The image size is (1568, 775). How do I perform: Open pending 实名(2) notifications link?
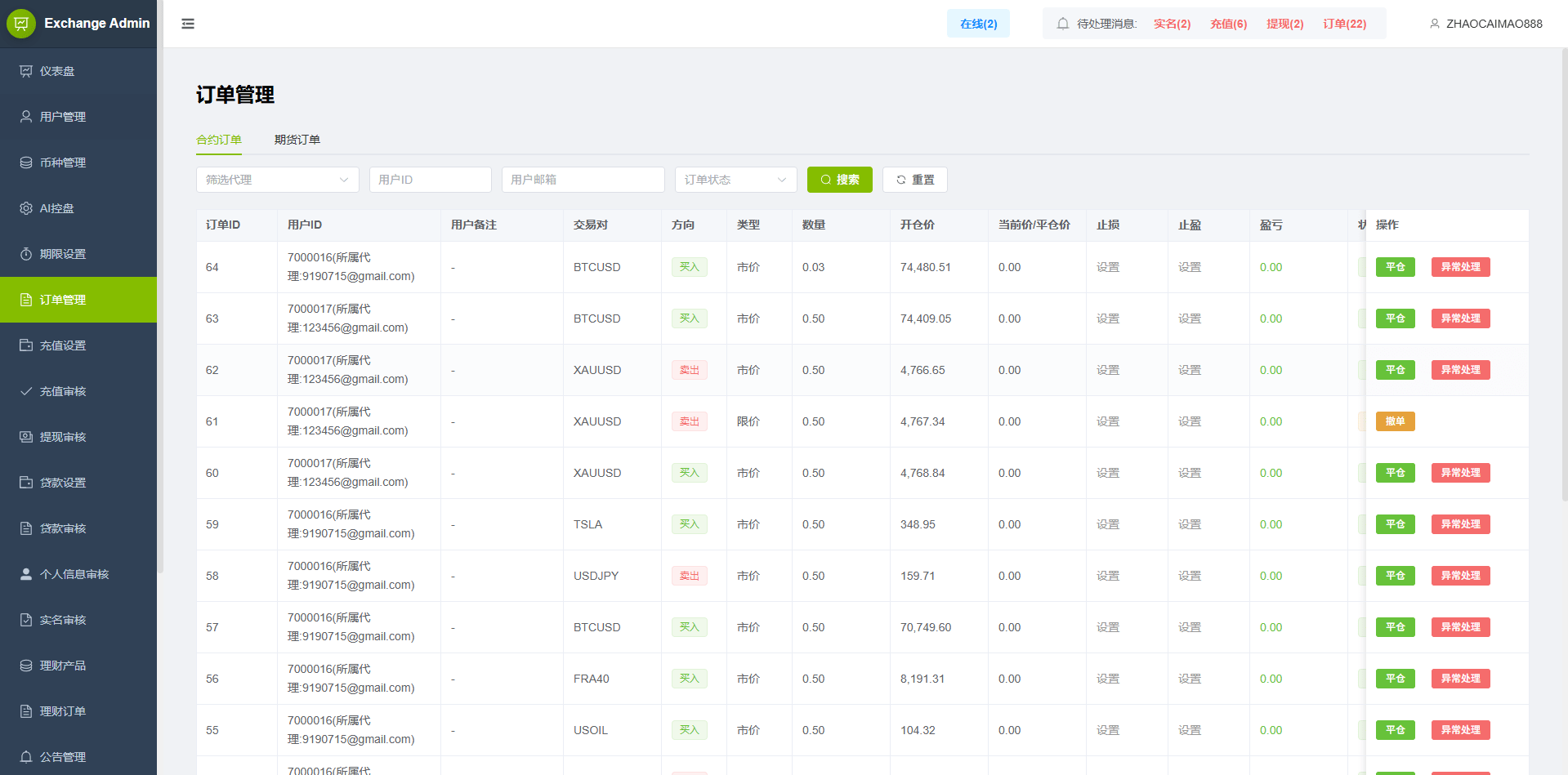[1172, 24]
